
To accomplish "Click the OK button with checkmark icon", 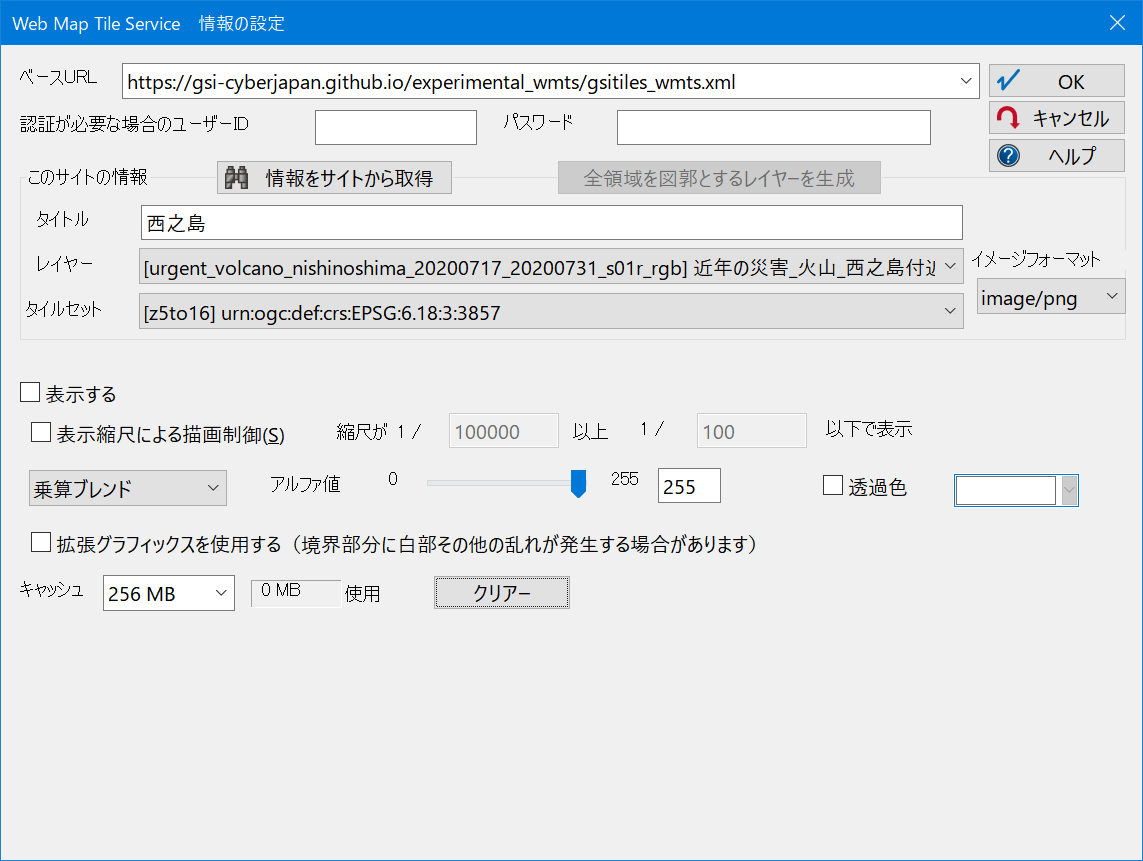I will (x=1056, y=82).
